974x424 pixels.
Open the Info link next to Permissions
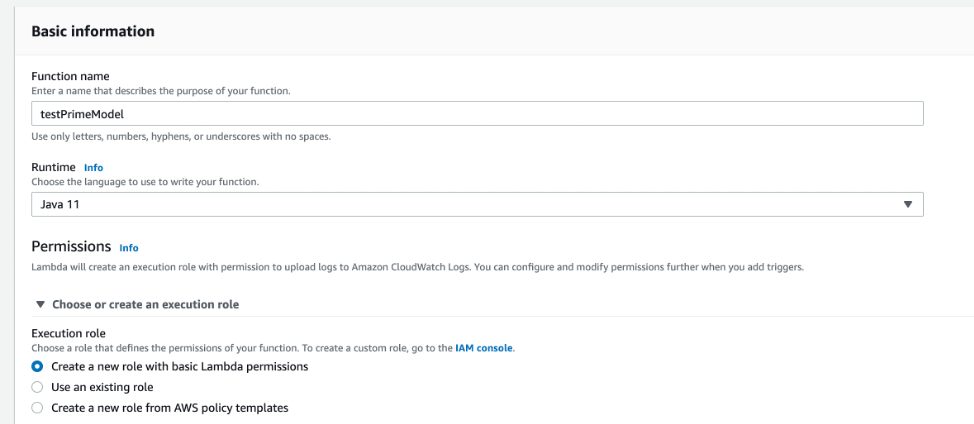(128, 247)
